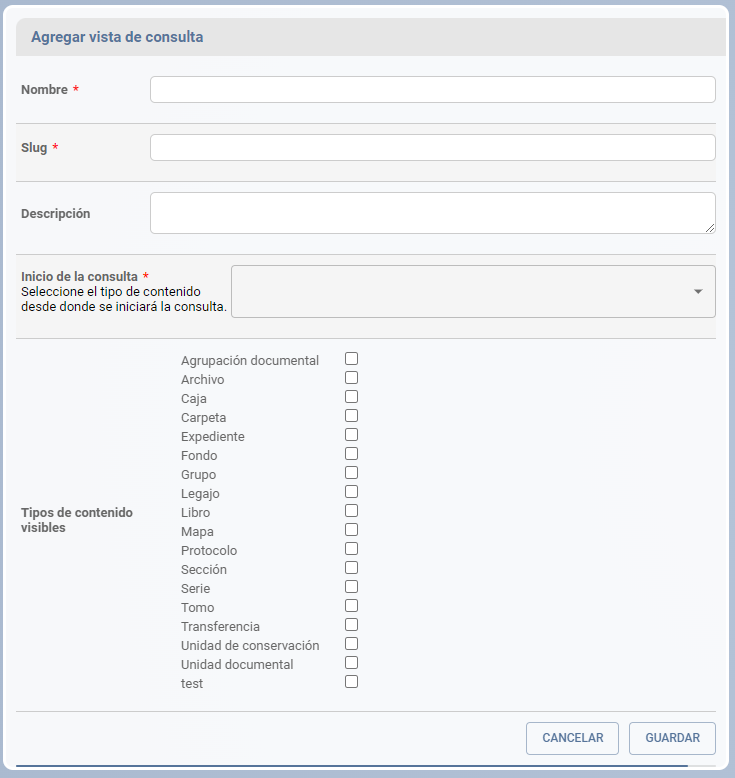Tick the Protocolo checkbox

click(351, 549)
